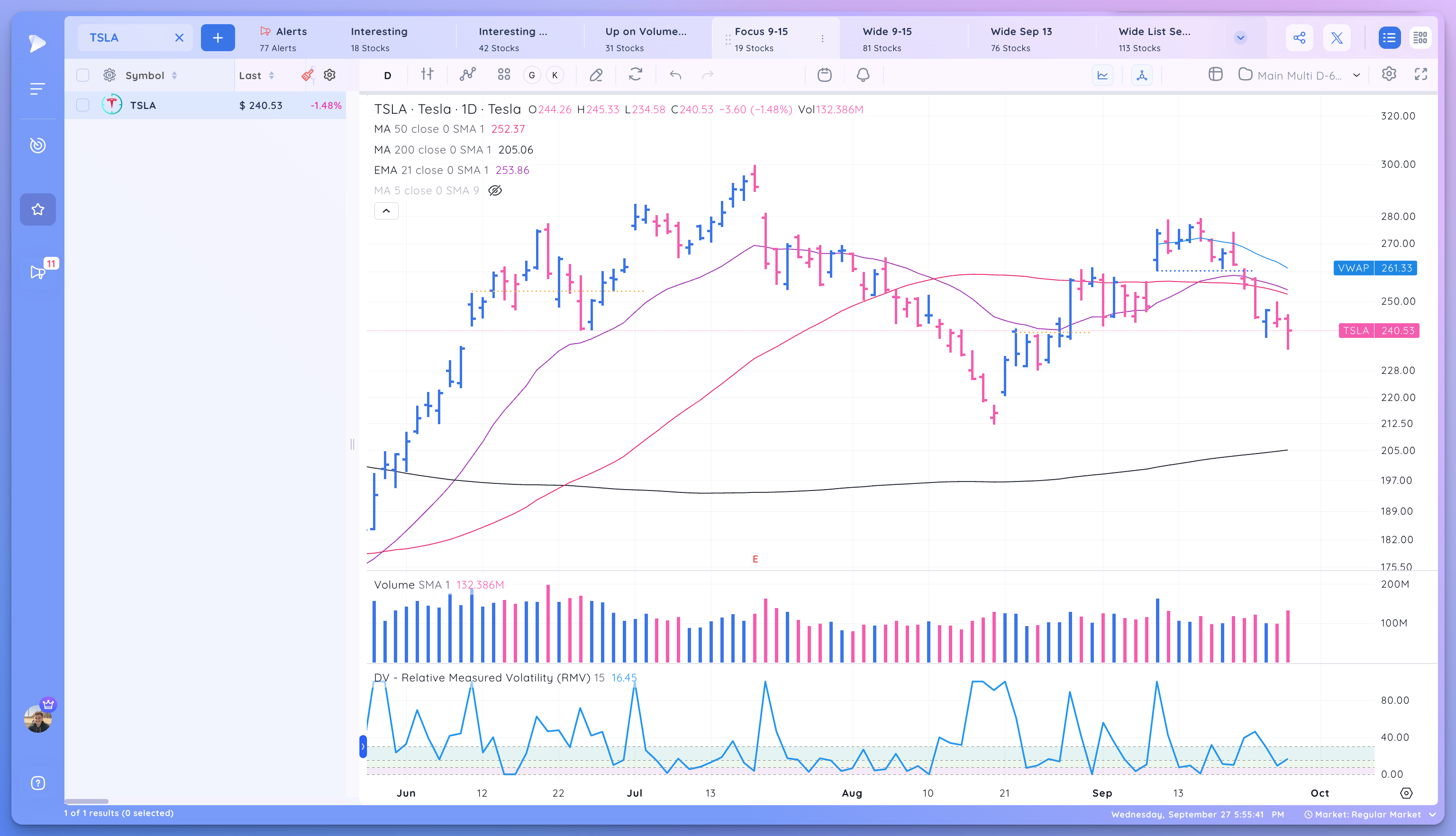1456x836 pixels.
Task: Select the TSLA row in the watchlist
Action: click(206, 105)
